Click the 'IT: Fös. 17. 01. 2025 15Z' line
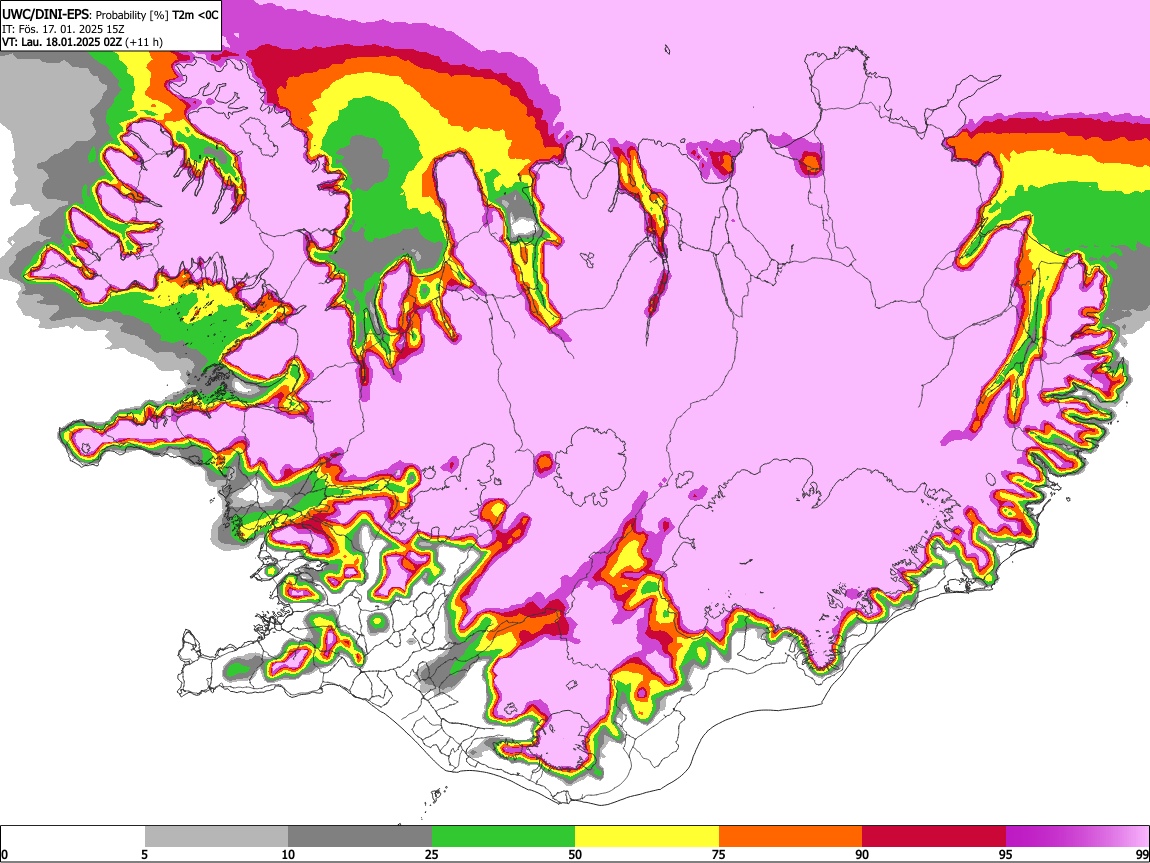1150x863 pixels. coord(63,29)
